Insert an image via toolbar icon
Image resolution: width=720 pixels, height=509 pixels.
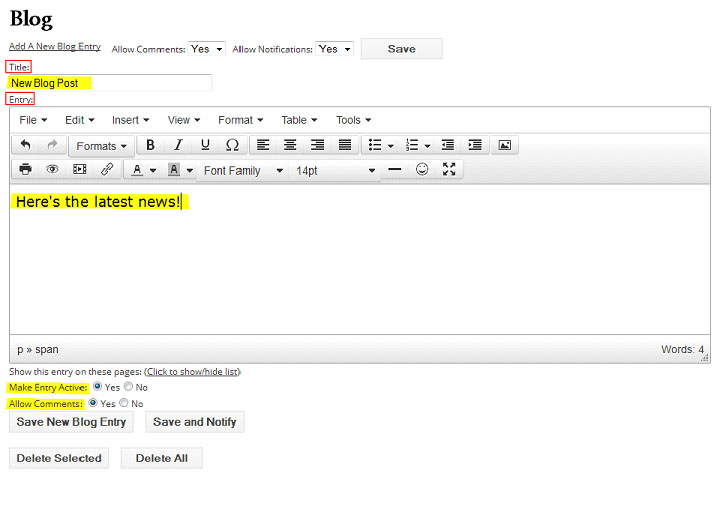505,145
